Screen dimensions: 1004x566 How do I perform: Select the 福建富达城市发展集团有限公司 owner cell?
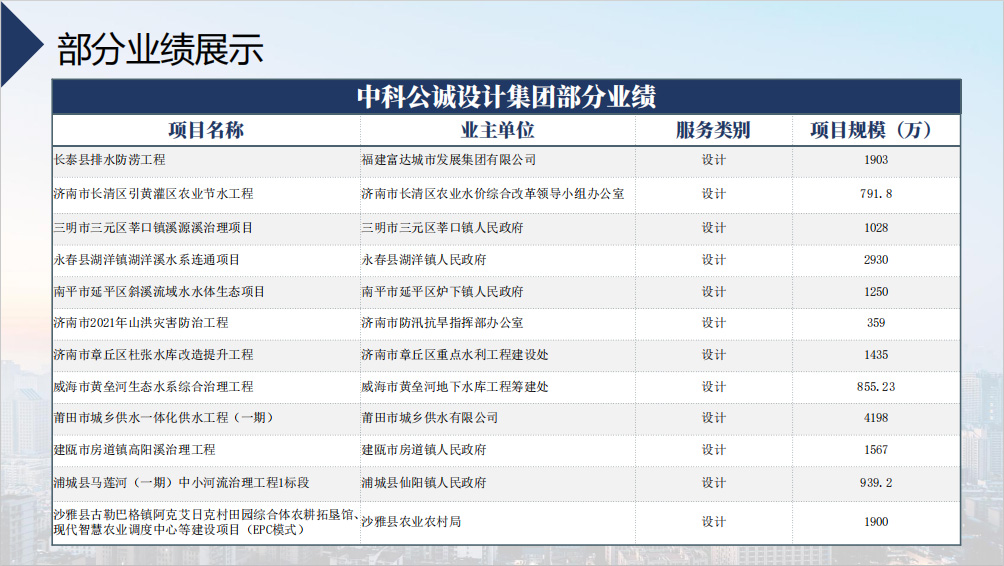(x=448, y=160)
